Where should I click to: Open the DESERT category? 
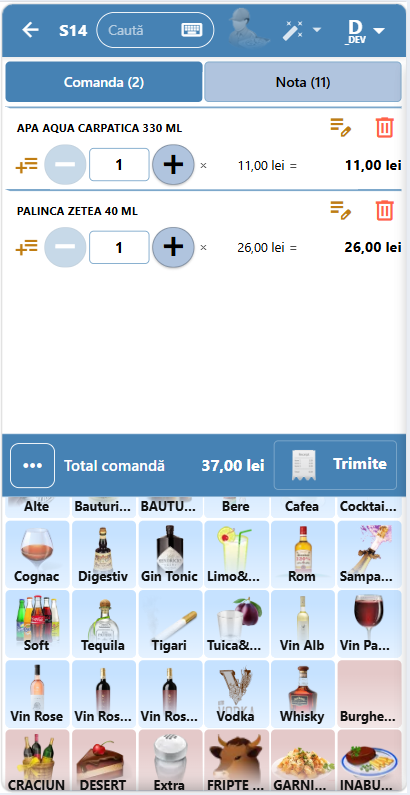coord(103,762)
